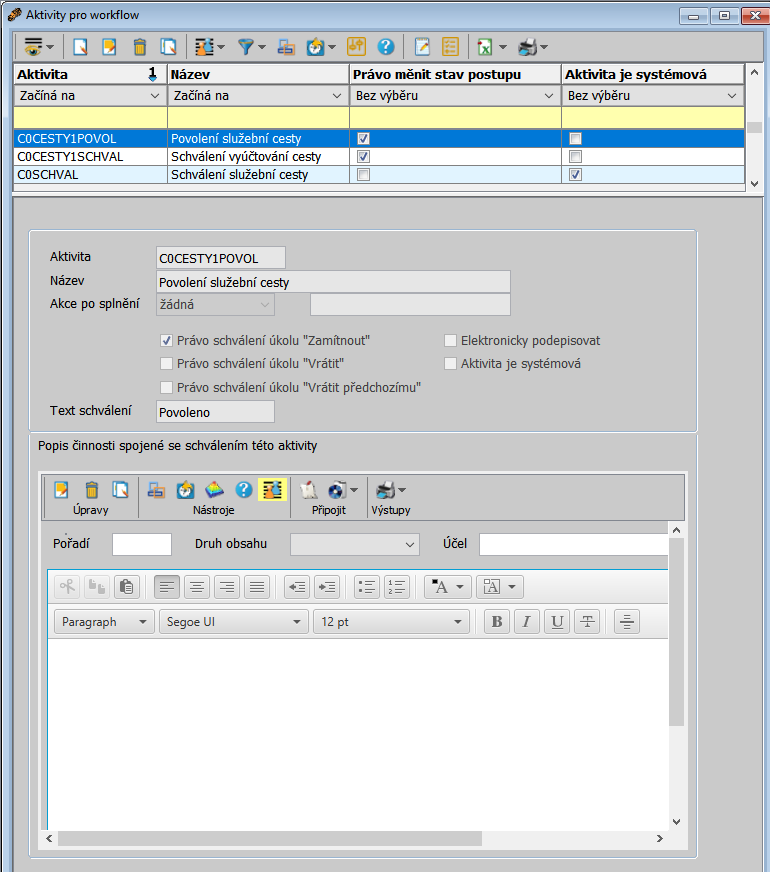Click the Excel export icon
The width and height of the screenshot is (770, 872).
coord(484,47)
